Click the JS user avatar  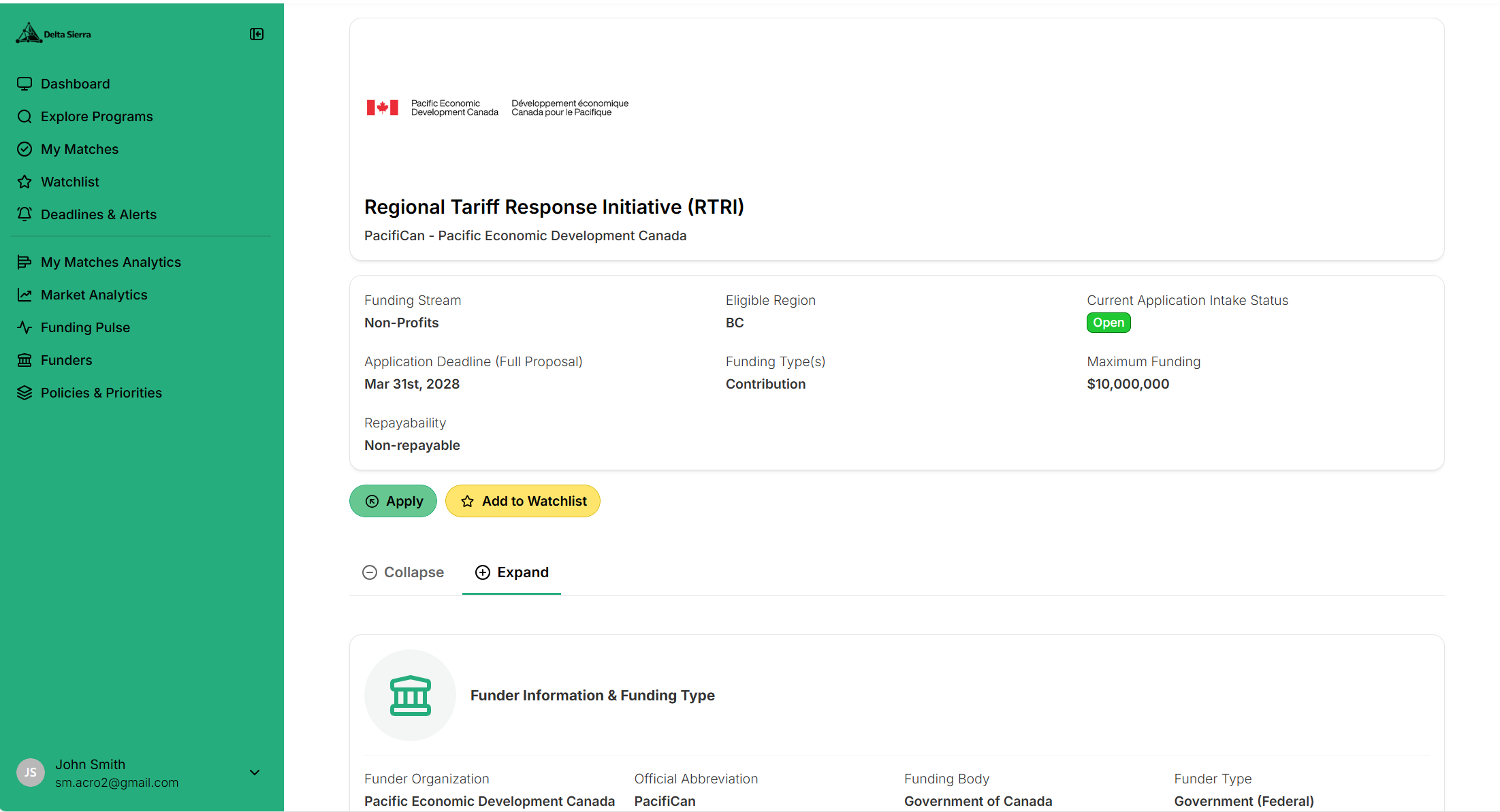31,773
